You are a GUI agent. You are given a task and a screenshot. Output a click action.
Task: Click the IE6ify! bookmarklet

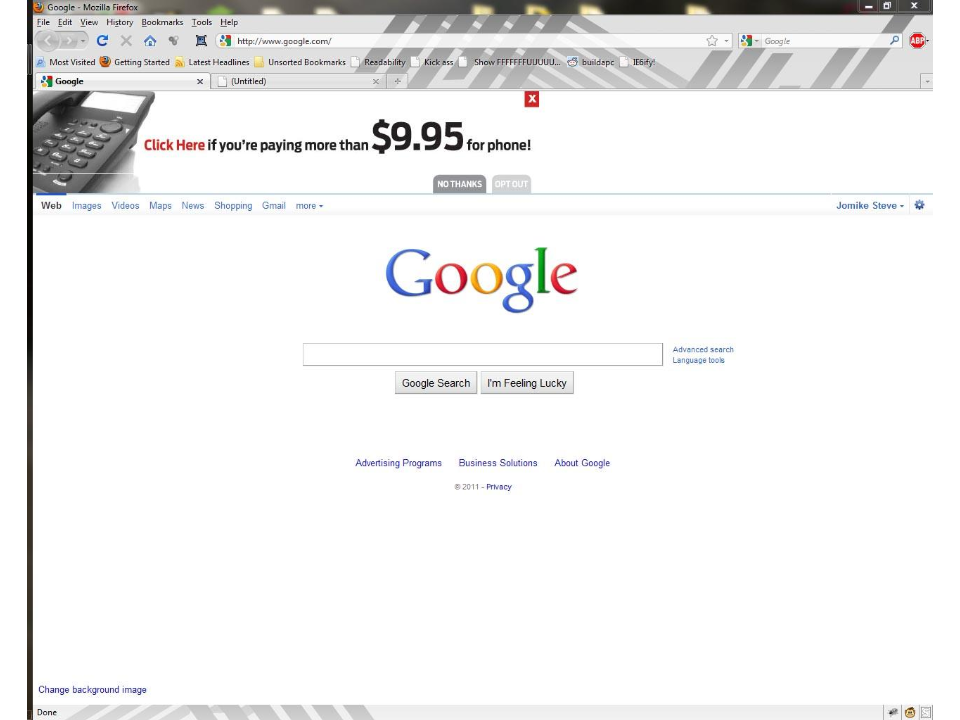click(637, 62)
